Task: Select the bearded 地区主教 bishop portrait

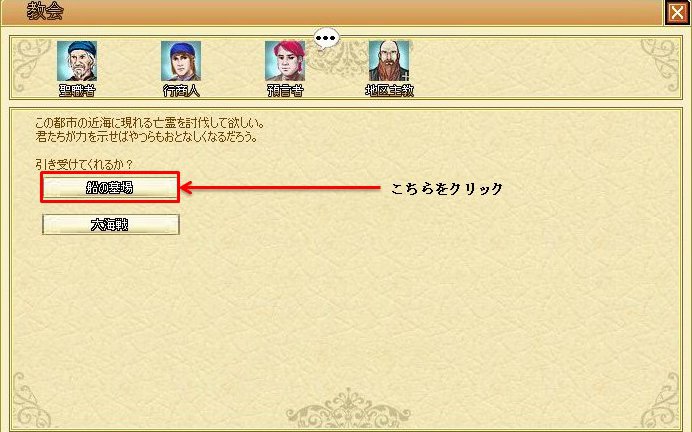Action: tap(389, 61)
